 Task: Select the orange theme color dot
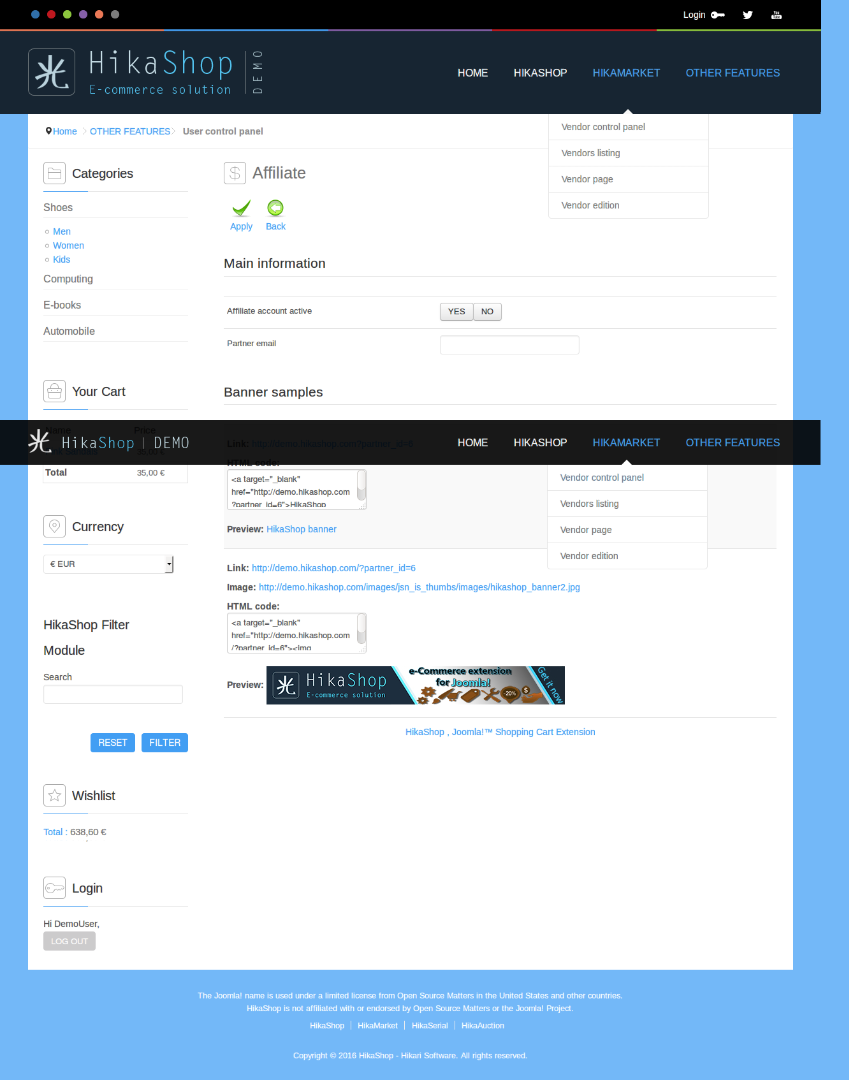point(99,14)
